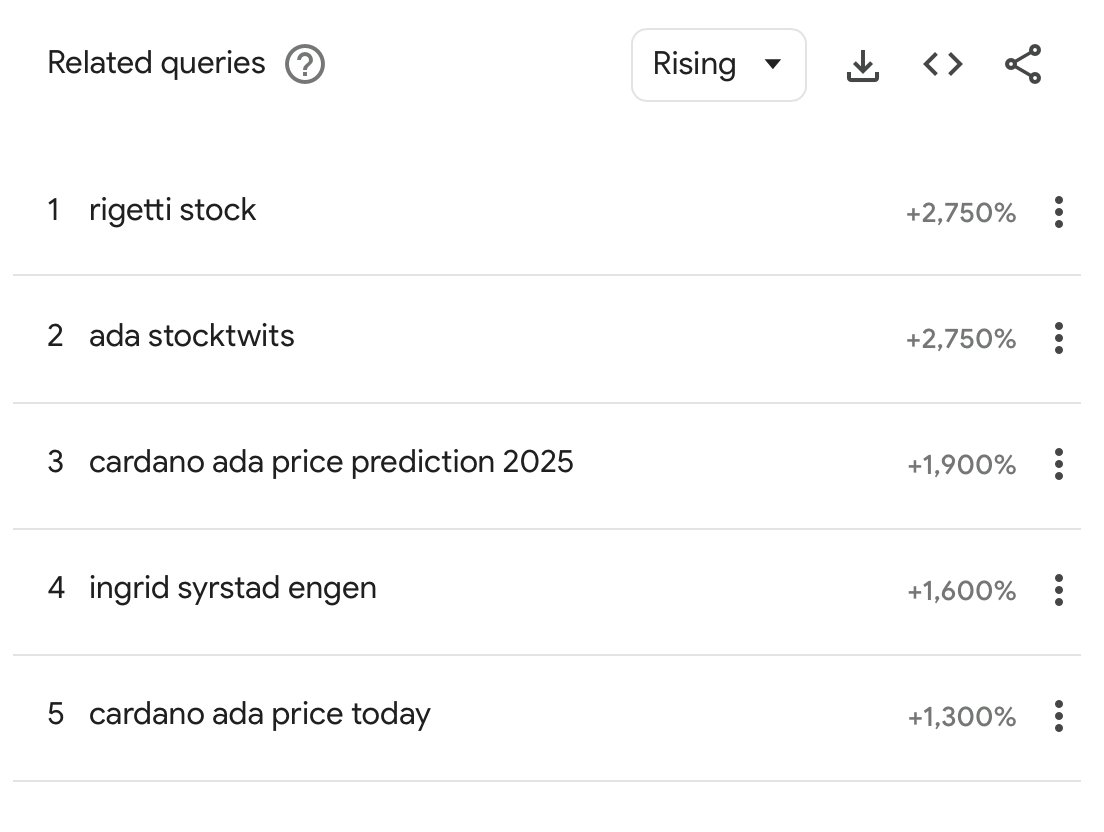
Task: Open the rigetti stock query
Action: tap(172, 210)
